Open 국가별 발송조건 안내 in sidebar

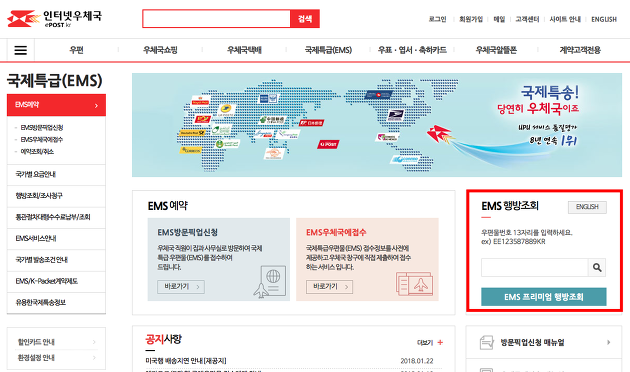tap(56, 260)
